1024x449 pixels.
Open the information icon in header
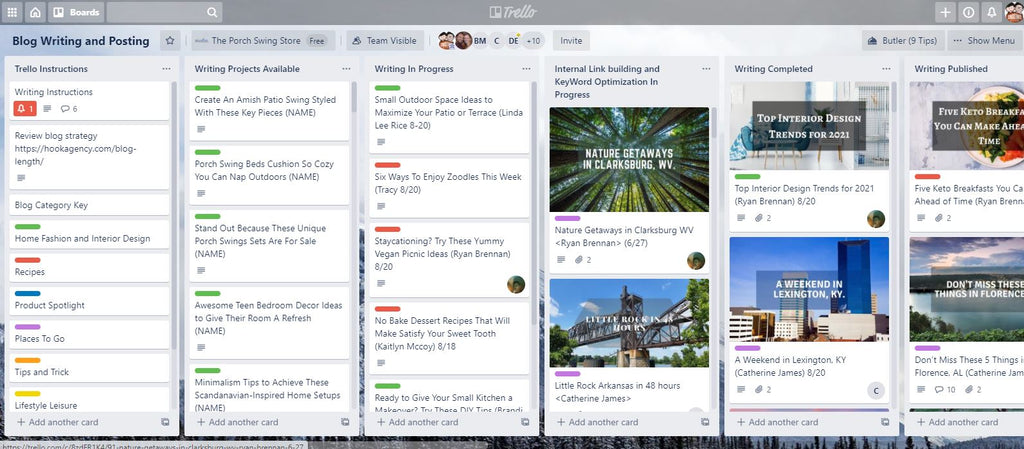pyautogui.click(x=968, y=12)
